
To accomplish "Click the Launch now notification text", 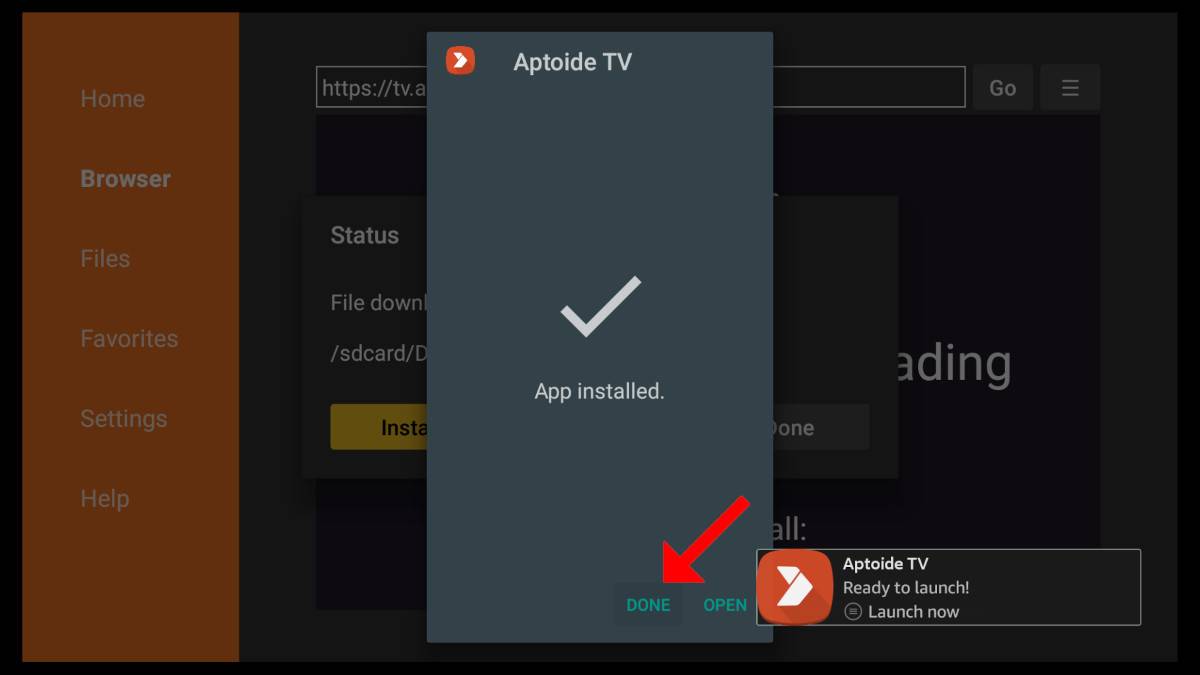I will coord(913,612).
